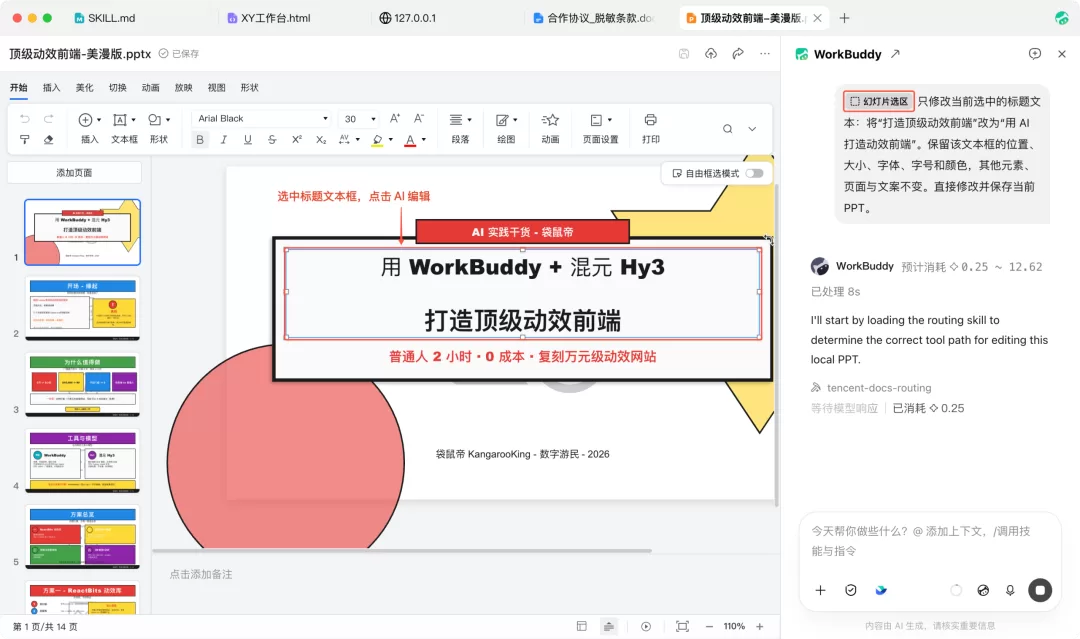1080x639 pixels.
Task: Switch to the 切换 ribbon tab
Action: point(118,87)
